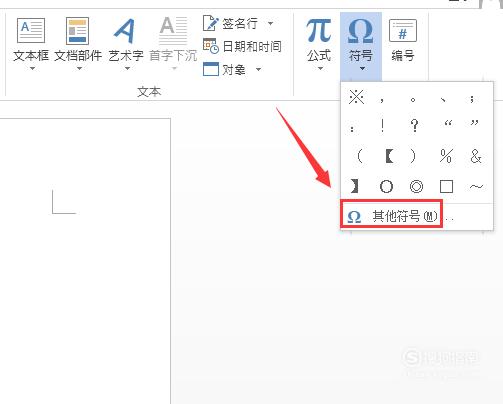The height and width of the screenshot is (404, 503).
Task: Insert the question mark ？ symbol
Action: (x=414, y=126)
